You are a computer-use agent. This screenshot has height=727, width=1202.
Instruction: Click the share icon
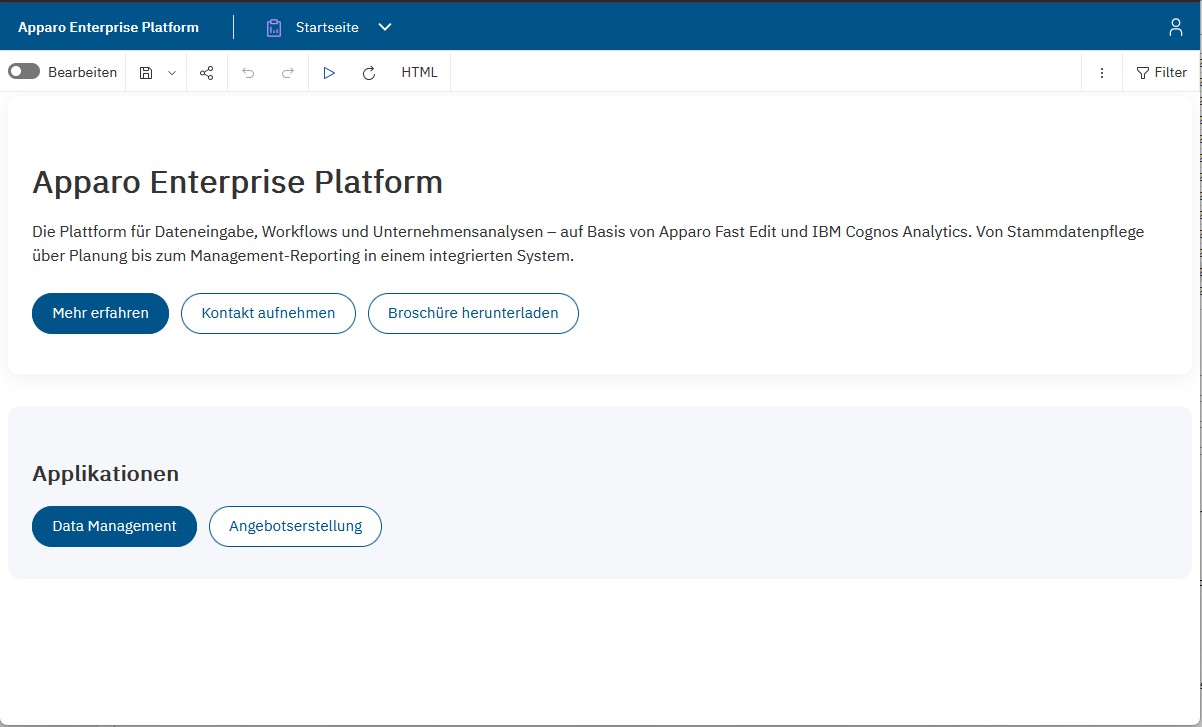tap(207, 73)
